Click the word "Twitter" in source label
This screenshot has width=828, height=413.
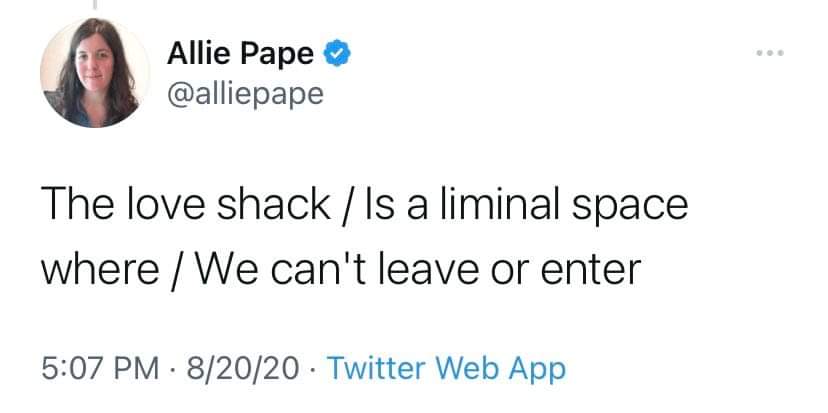coord(377,369)
